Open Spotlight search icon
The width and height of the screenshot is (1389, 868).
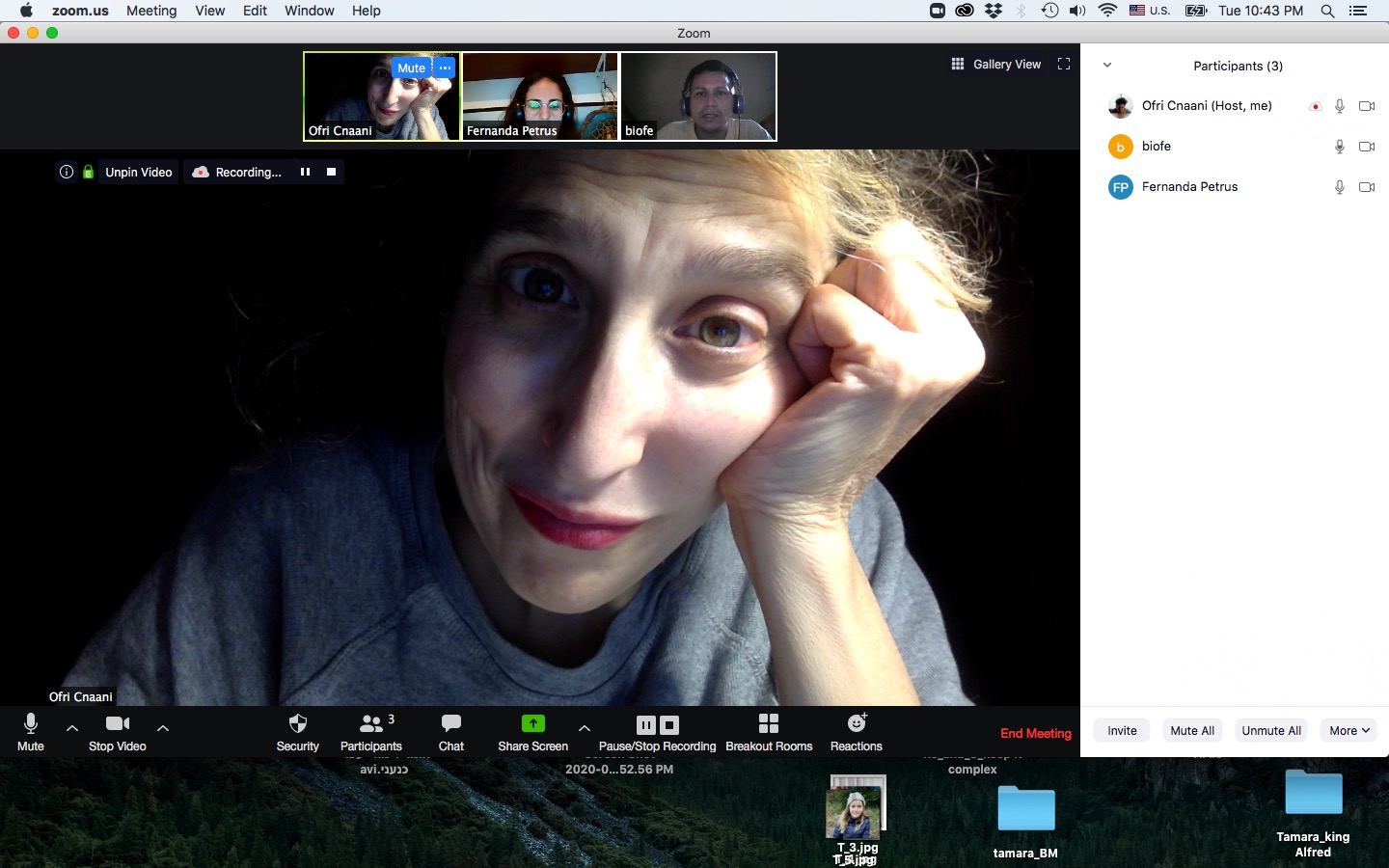coord(1327,11)
